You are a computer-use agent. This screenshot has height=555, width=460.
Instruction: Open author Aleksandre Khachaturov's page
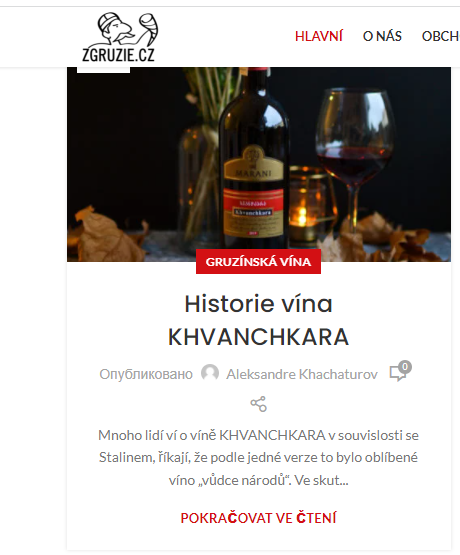[x=302, y=374]
